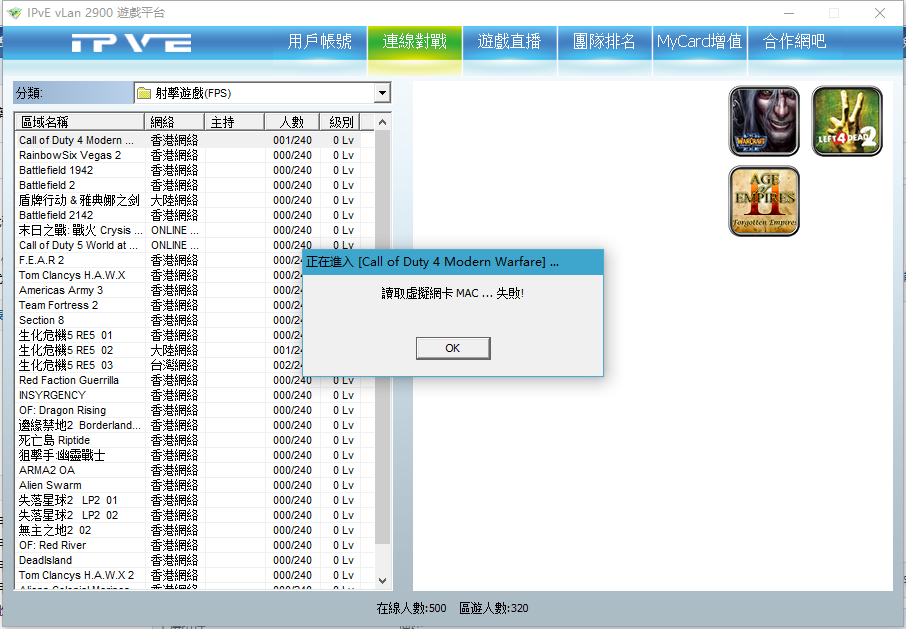906x629 pixels.
Task: Open the 用戶帳號 tab
Action: coord(320,42)
